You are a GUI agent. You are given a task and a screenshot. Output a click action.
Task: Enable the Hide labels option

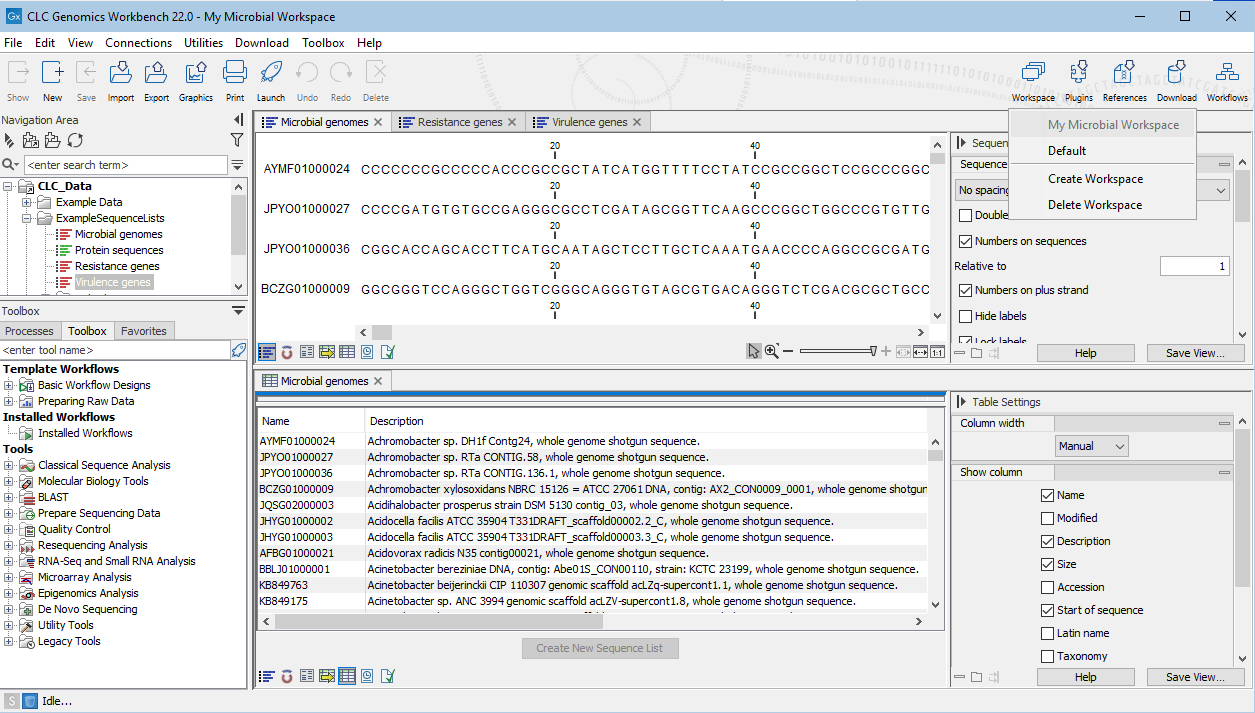(x=965, y=318)
